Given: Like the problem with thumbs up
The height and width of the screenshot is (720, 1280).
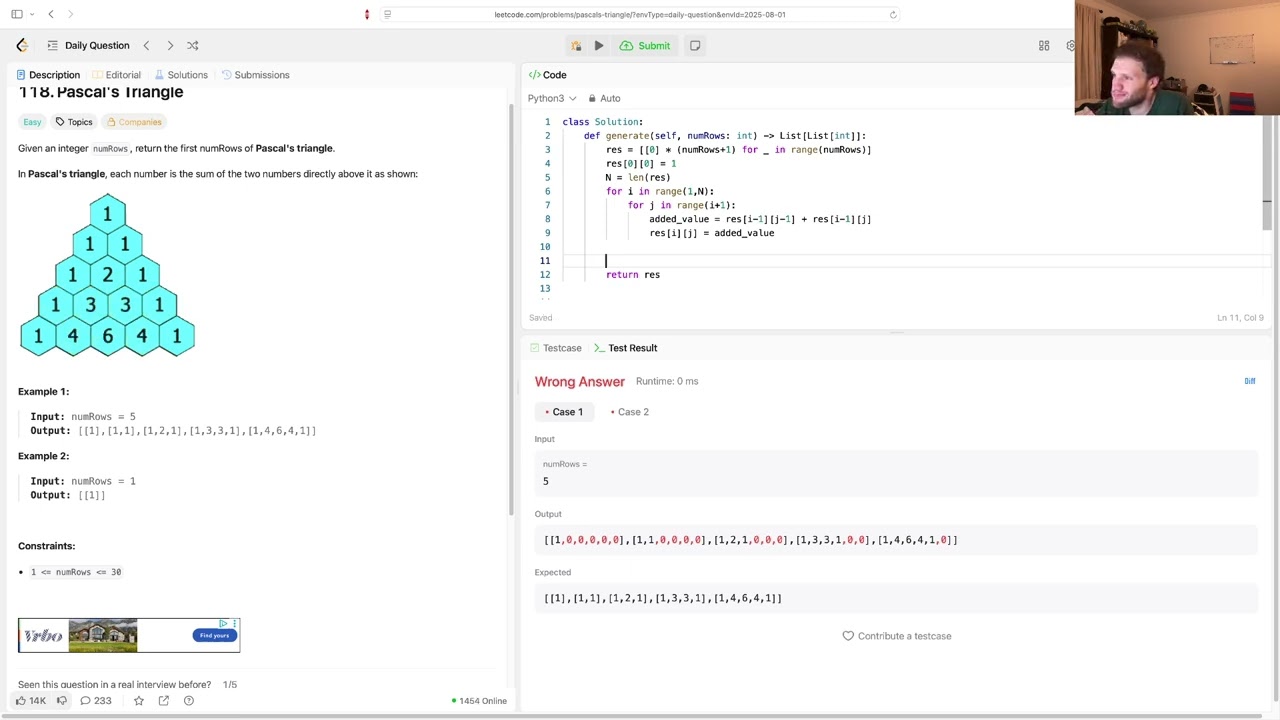Looking at the screenshot, I should [x=30, y=701].
